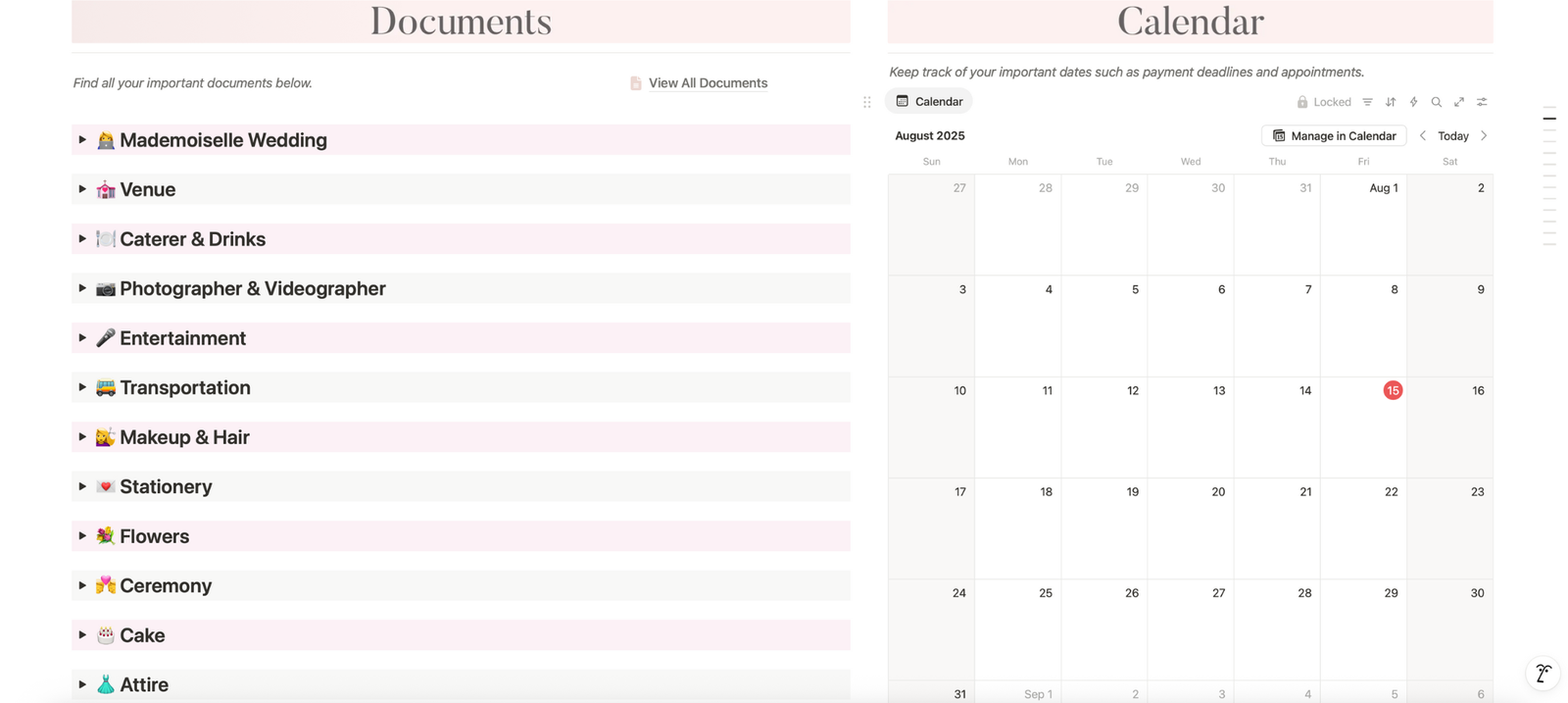Click the Calendar page heading
Image resolution: width=1568 pixels, height=703 pixels.
(x=1191, y=21)
